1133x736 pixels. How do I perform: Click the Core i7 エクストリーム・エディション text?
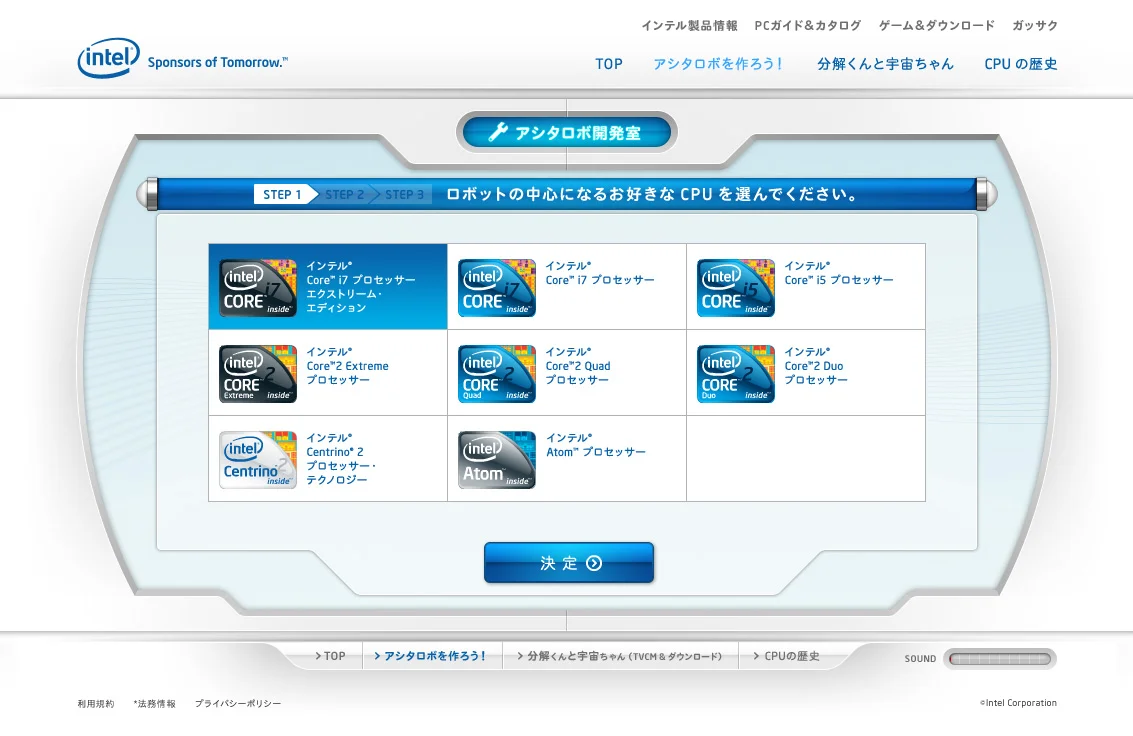coord(361,287)
